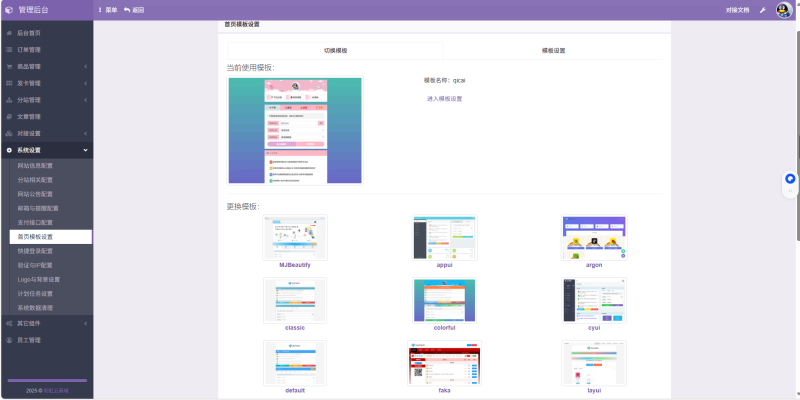
Task: Click the grid icon next to 发卡管理
Action: tap(9, 83)
